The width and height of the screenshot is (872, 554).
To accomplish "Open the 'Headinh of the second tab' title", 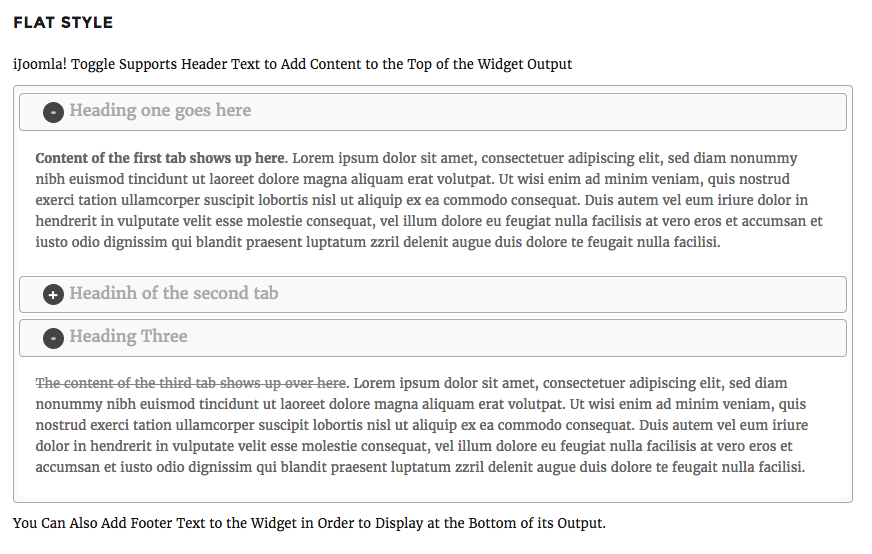I will [174, 293].
